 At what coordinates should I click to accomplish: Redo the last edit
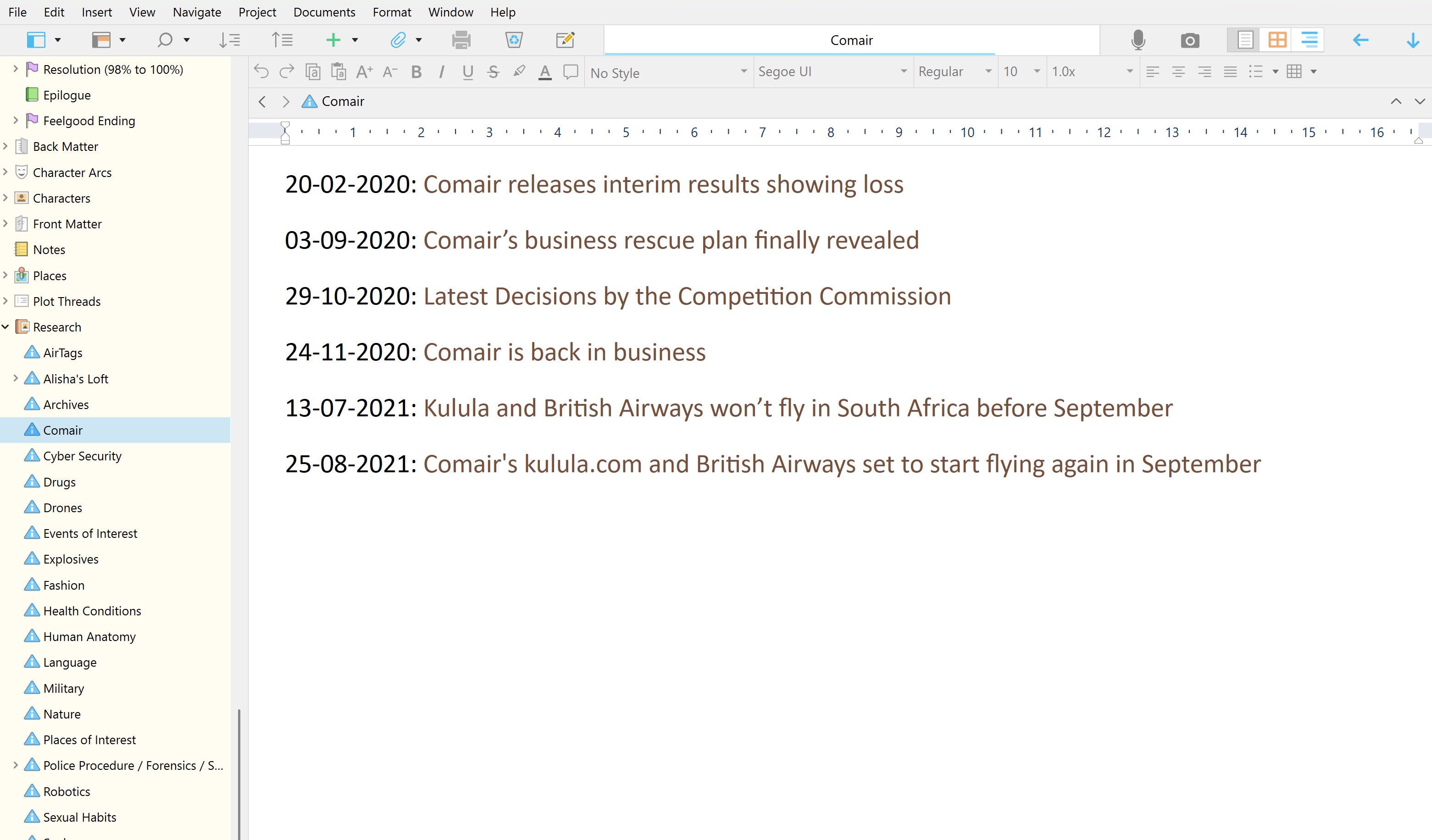pos(286,72)
